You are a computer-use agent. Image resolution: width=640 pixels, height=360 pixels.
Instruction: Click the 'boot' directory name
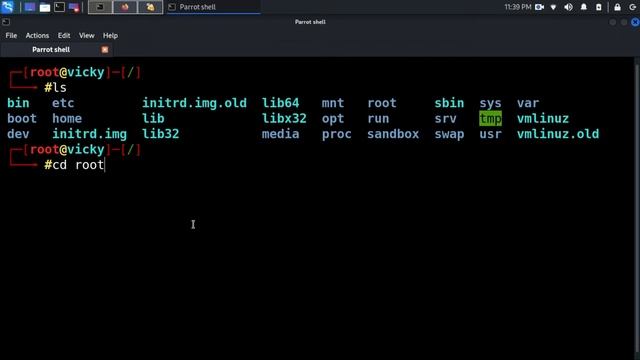(x=22, y=118)
